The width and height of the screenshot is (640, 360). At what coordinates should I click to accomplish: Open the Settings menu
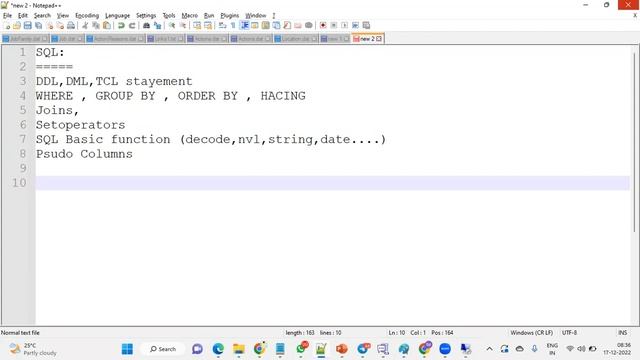[x=146, y=16]
